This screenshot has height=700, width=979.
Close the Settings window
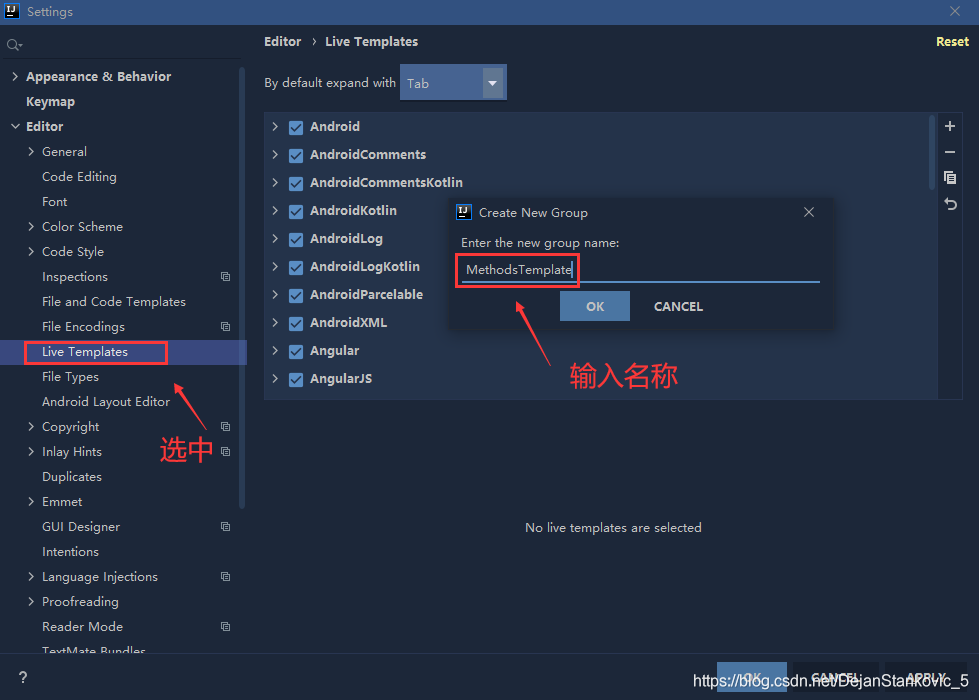[955, 11]
